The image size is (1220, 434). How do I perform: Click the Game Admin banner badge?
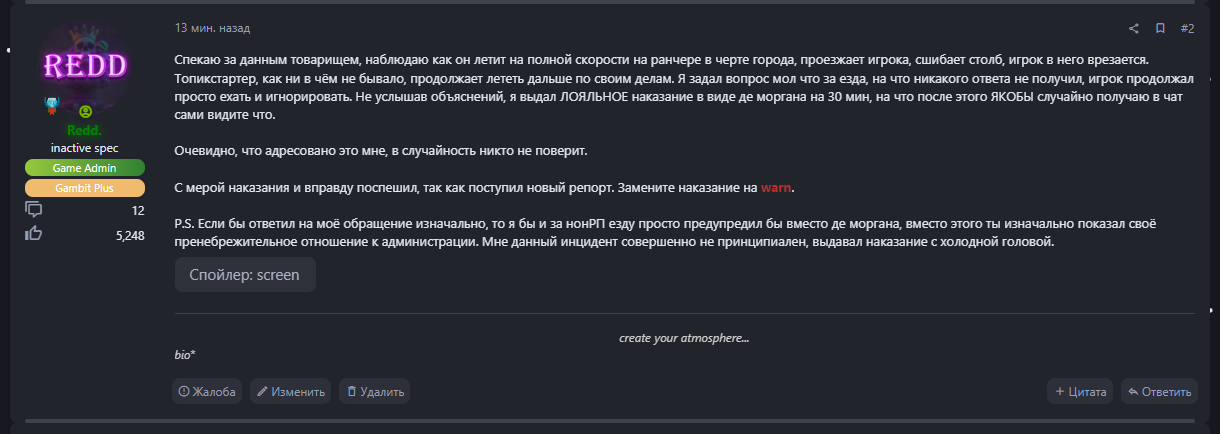coord(85,168)
